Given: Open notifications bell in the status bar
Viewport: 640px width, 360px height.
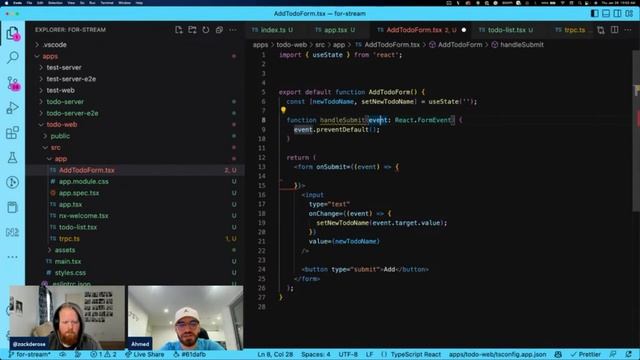Looking at the screenshot, I should tap(629, 354).
